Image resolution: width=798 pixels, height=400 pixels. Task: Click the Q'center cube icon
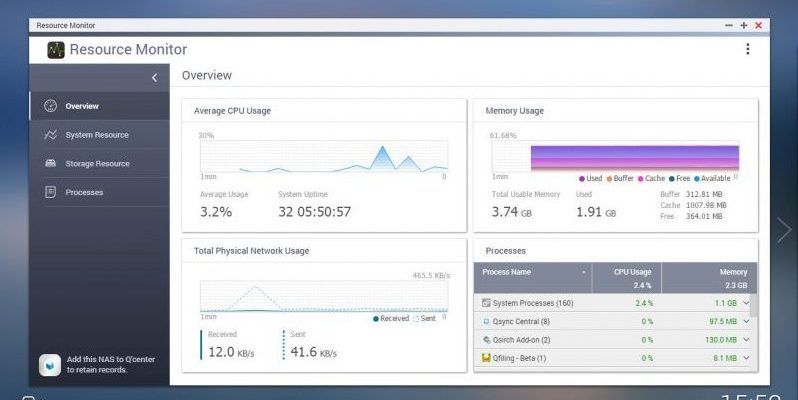coord(50,365)
